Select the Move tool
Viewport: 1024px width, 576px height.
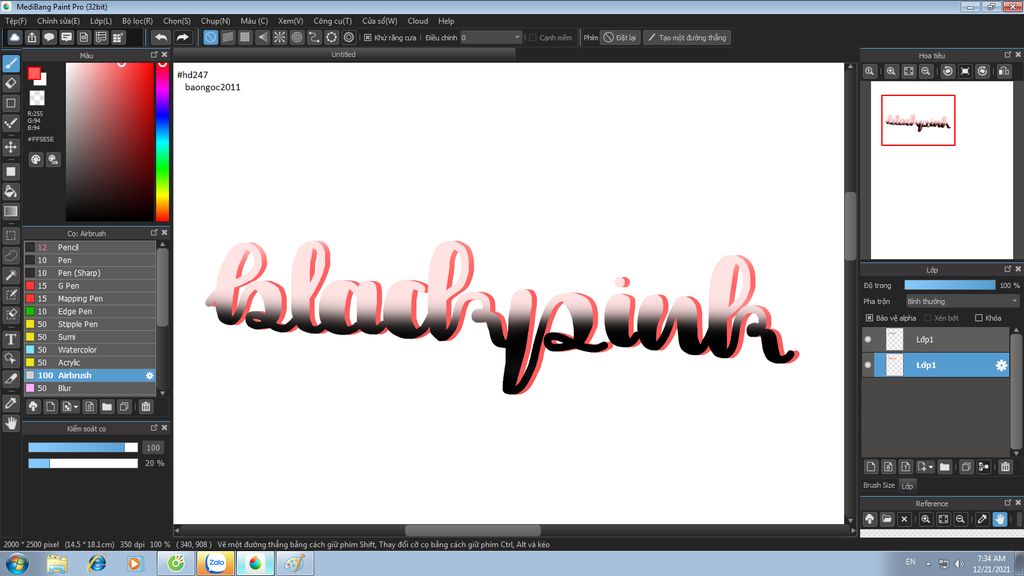point(10,147)
